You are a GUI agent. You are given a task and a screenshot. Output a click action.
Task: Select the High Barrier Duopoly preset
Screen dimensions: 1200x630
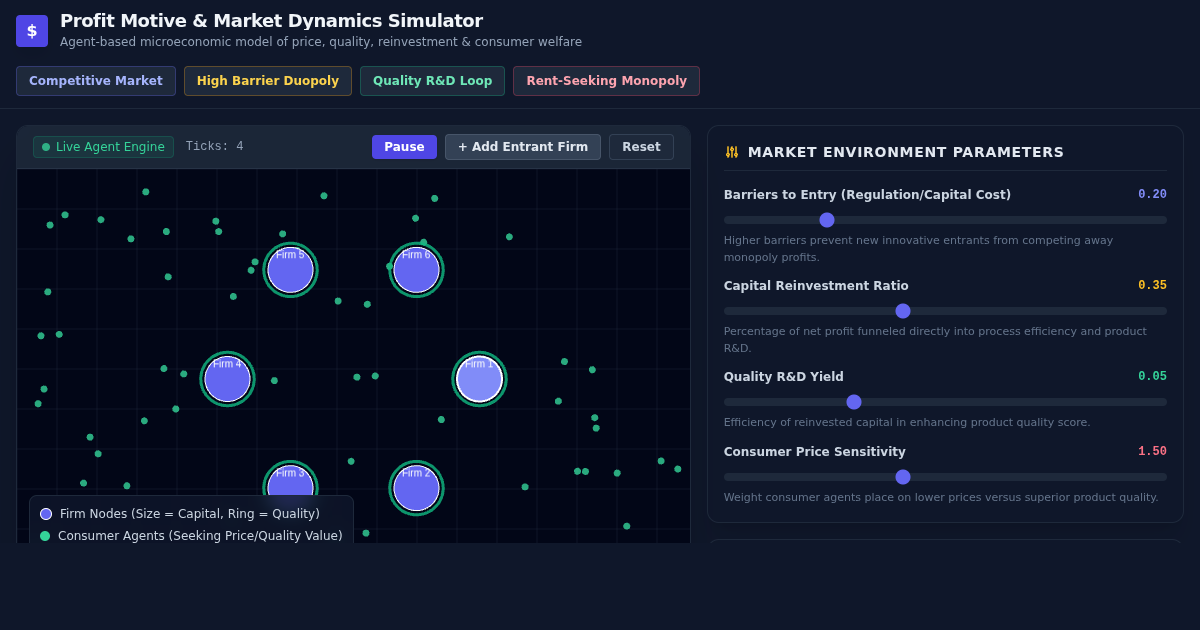point(268,81)
